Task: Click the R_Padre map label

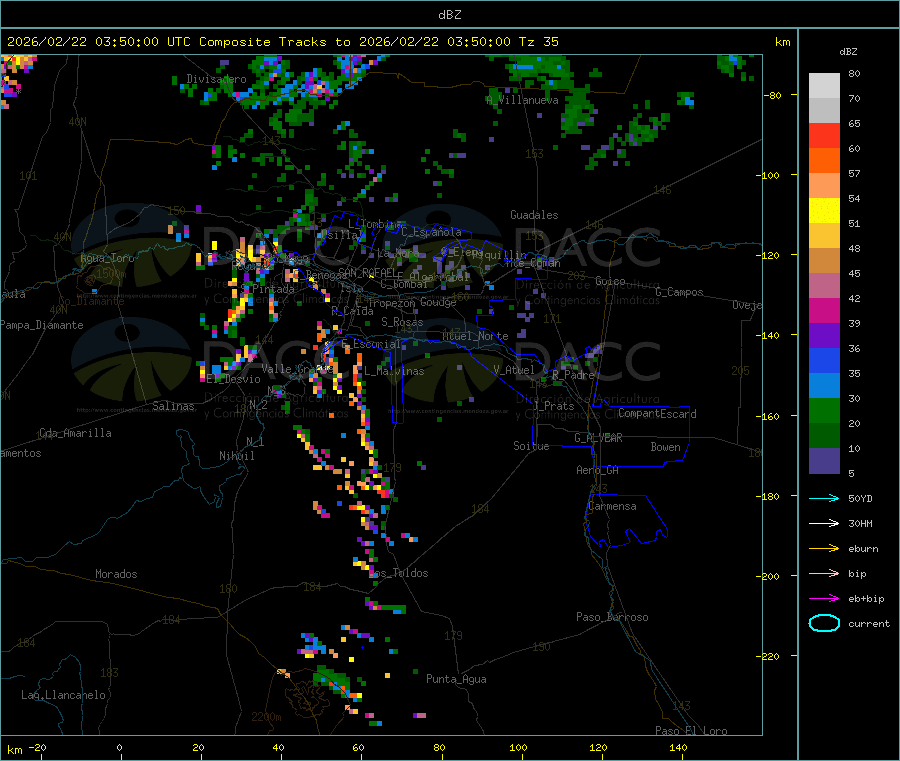Action: (573, 375)
